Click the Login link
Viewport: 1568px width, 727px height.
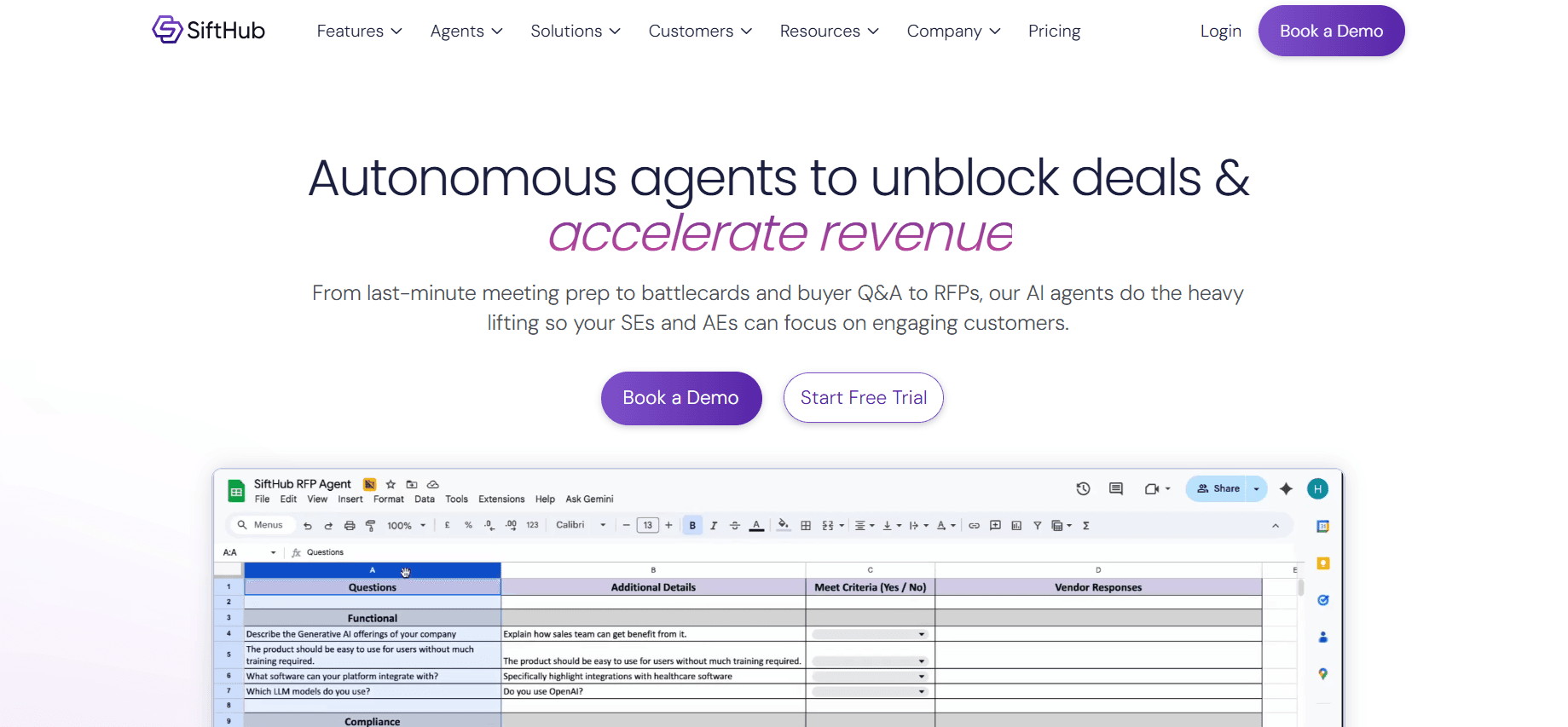tap(1220, 32)
